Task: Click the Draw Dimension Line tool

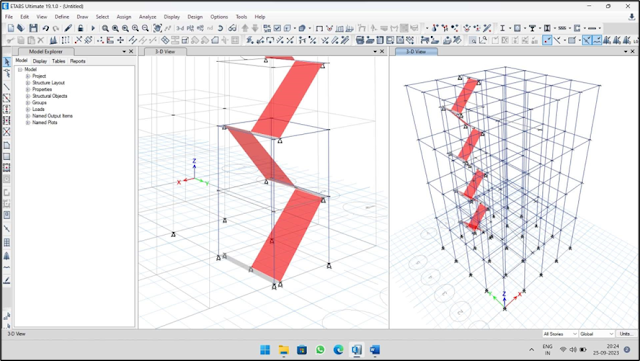Action: tap(7, 280)
